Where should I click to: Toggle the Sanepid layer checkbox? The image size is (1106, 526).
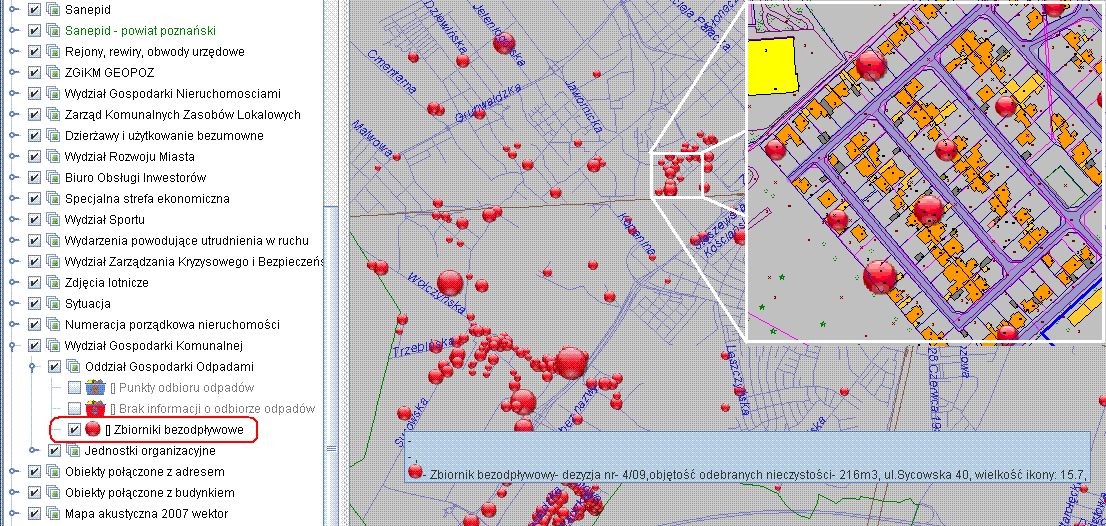pos(35,9)
